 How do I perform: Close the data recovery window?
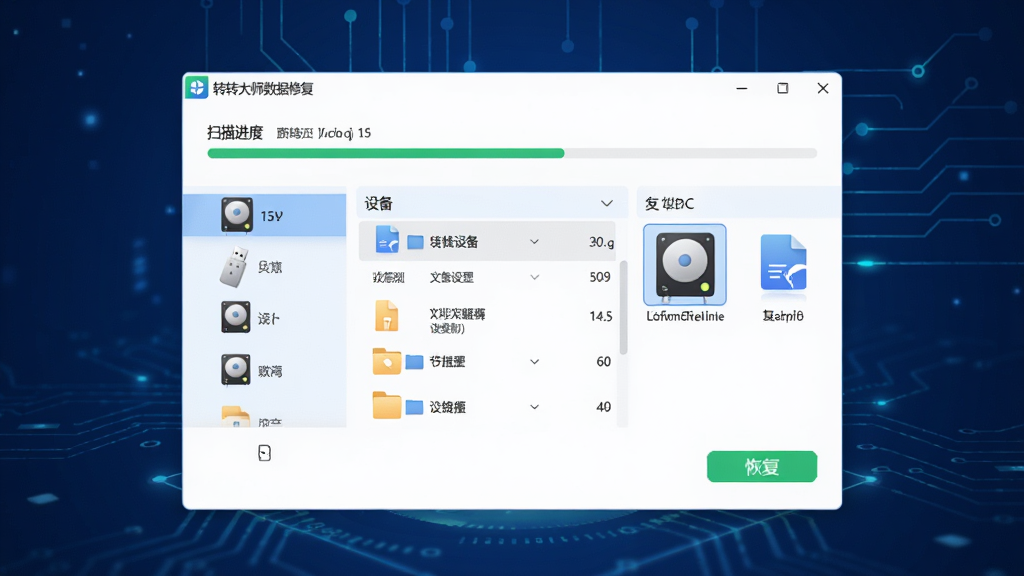click(x=823, y=88)
